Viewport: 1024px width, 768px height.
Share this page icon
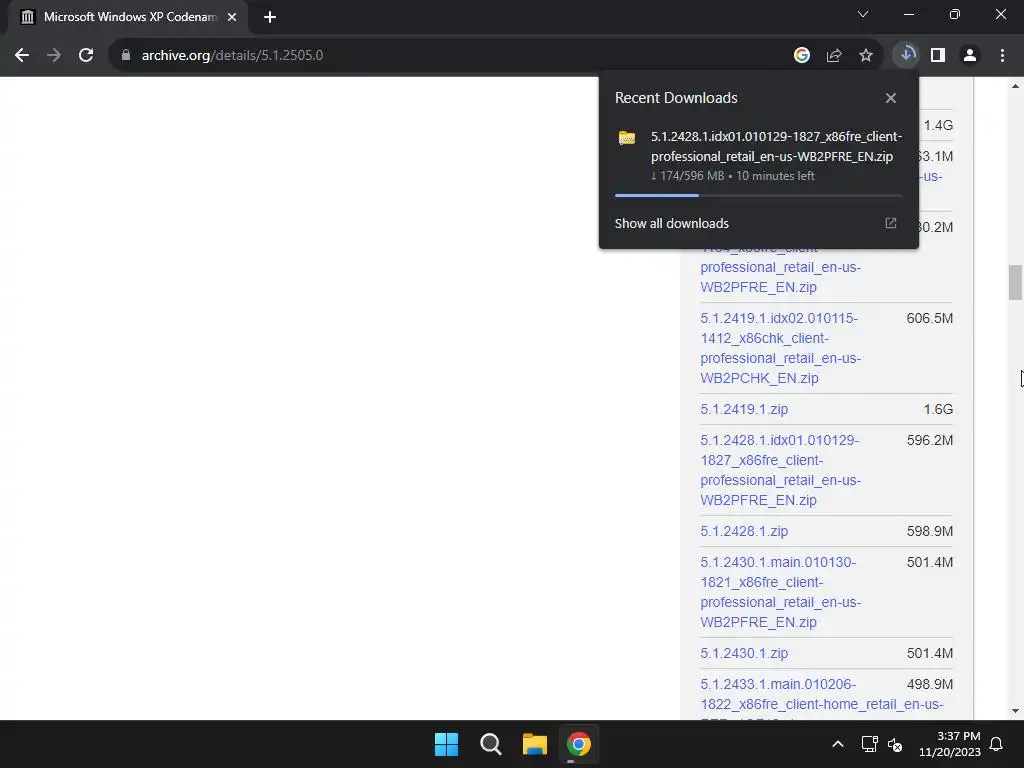click(834, 56)
